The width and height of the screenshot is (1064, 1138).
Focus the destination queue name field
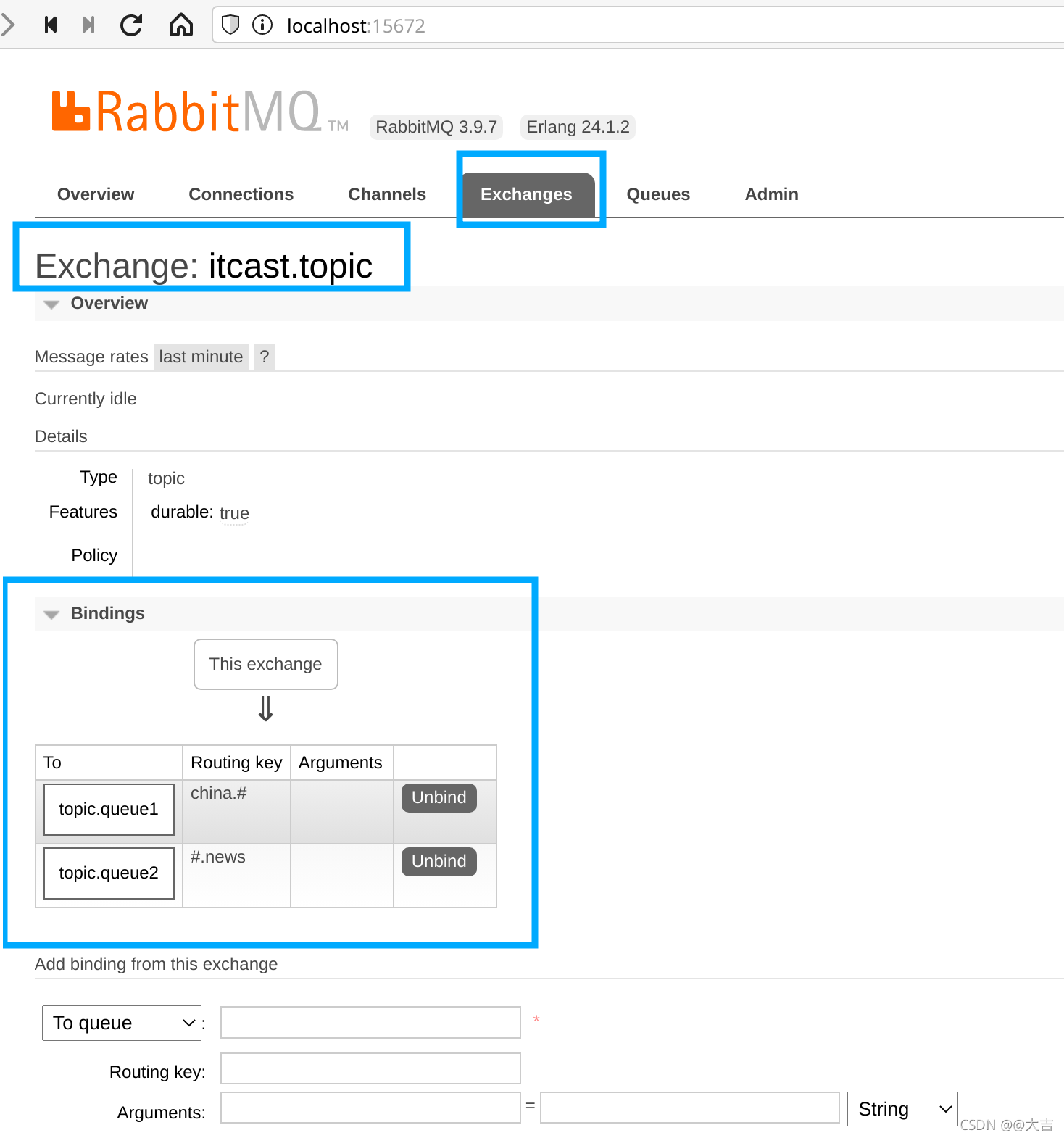370,1023
